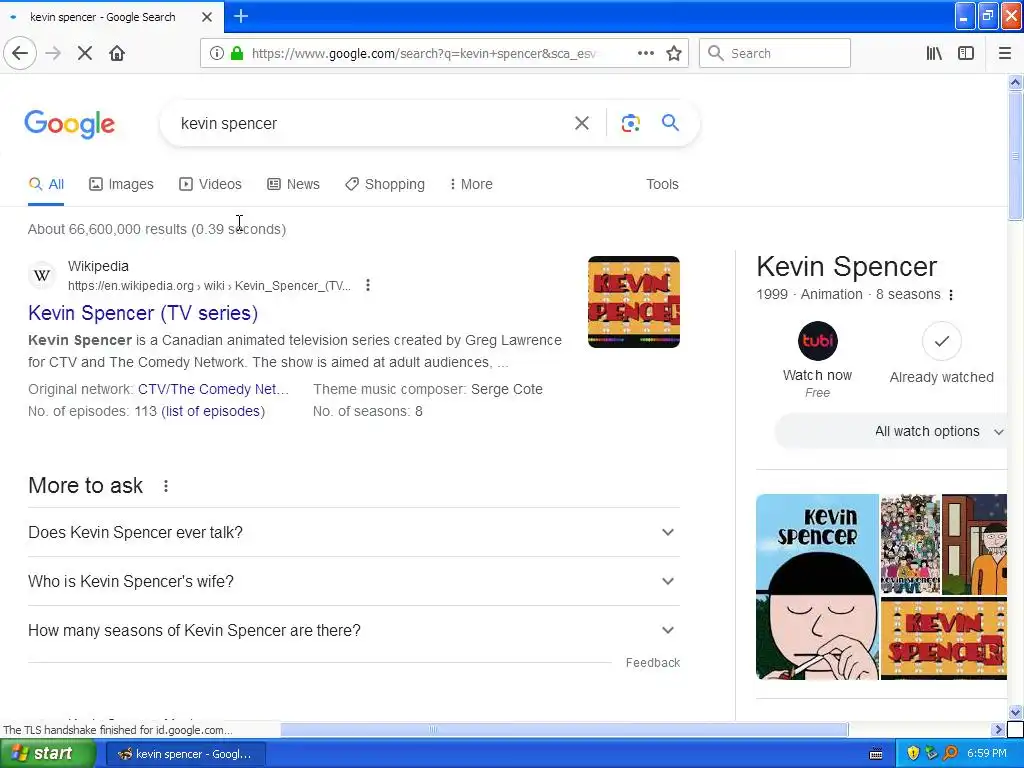Click the green padlock security icon

click(x=237, y=54)
